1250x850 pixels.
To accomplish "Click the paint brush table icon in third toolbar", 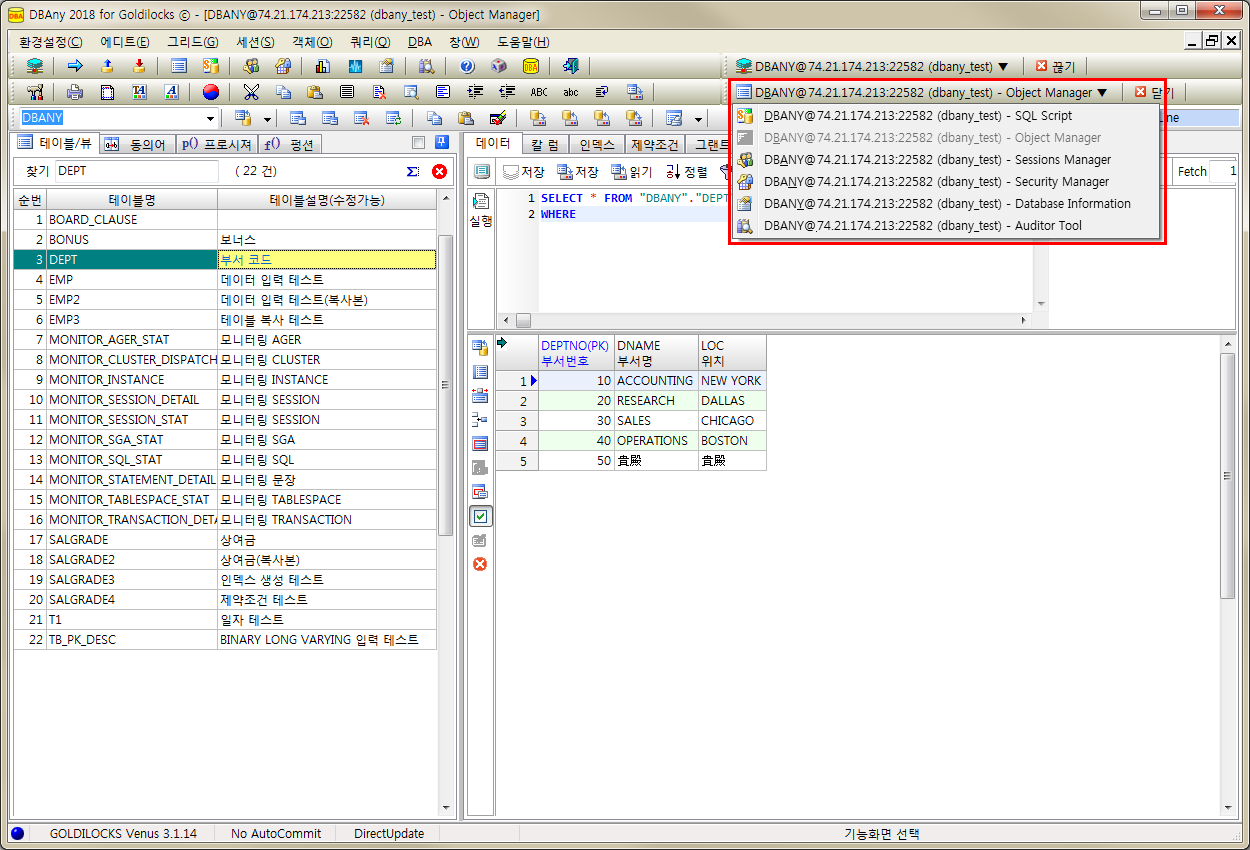I will [x=497, y=118].
